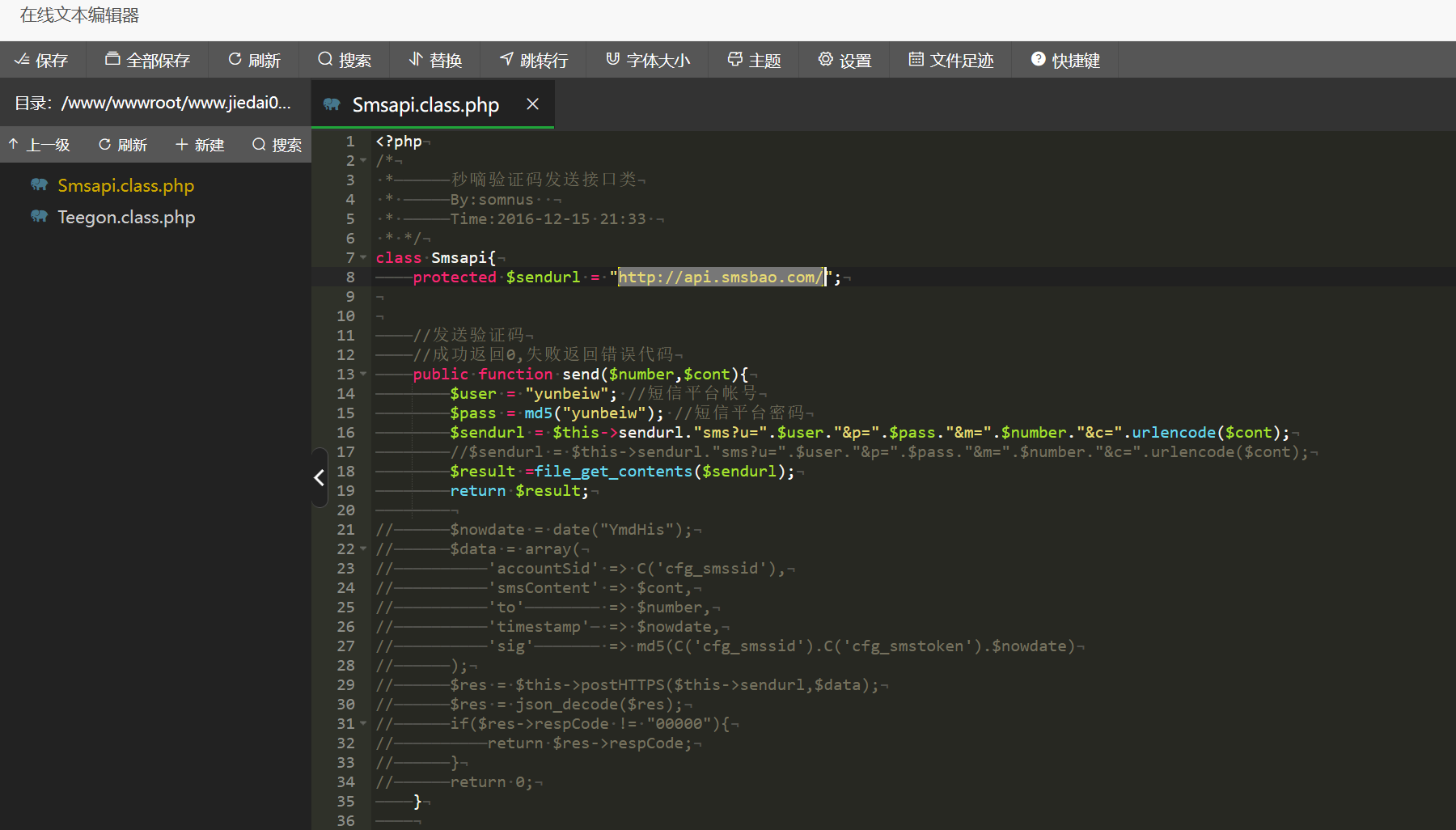The image size is (1456, 830).
Task: Show the keyboard shortcuts (快捷键) help
Action: tap(1065, 60)
